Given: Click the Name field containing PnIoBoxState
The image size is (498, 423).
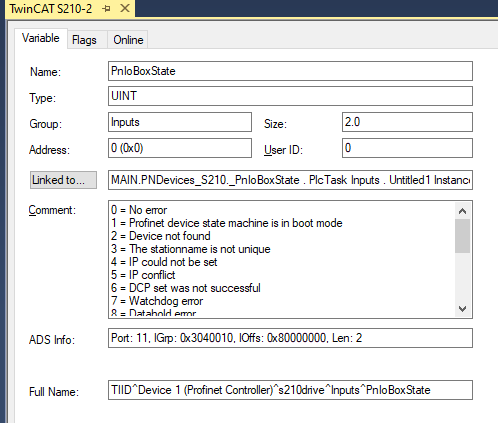Looking at the screenshot, I should pyautogui.click(x=290, y=71).
